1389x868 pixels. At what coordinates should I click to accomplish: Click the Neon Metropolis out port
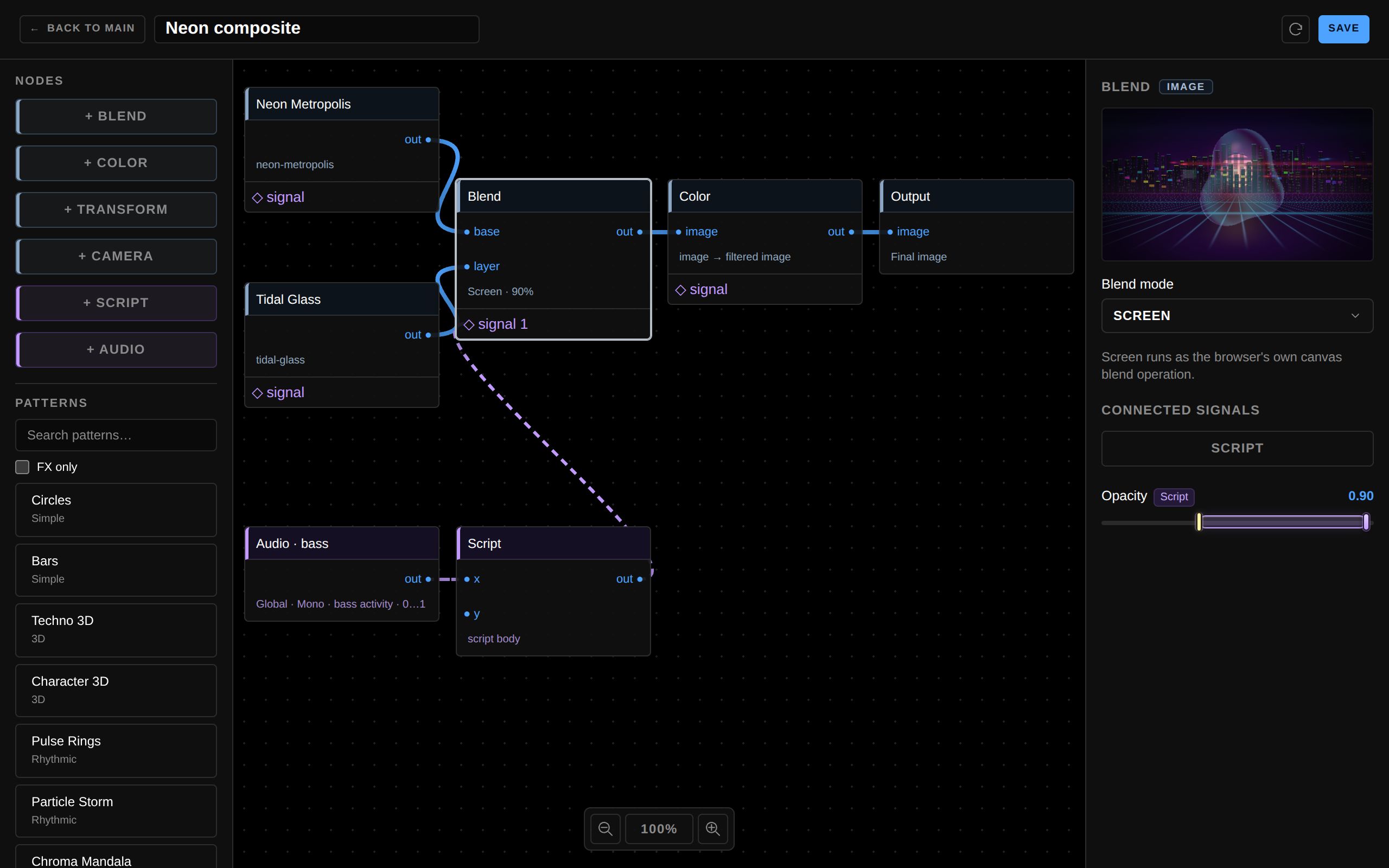pyautogui.click(x=428, y=139)
